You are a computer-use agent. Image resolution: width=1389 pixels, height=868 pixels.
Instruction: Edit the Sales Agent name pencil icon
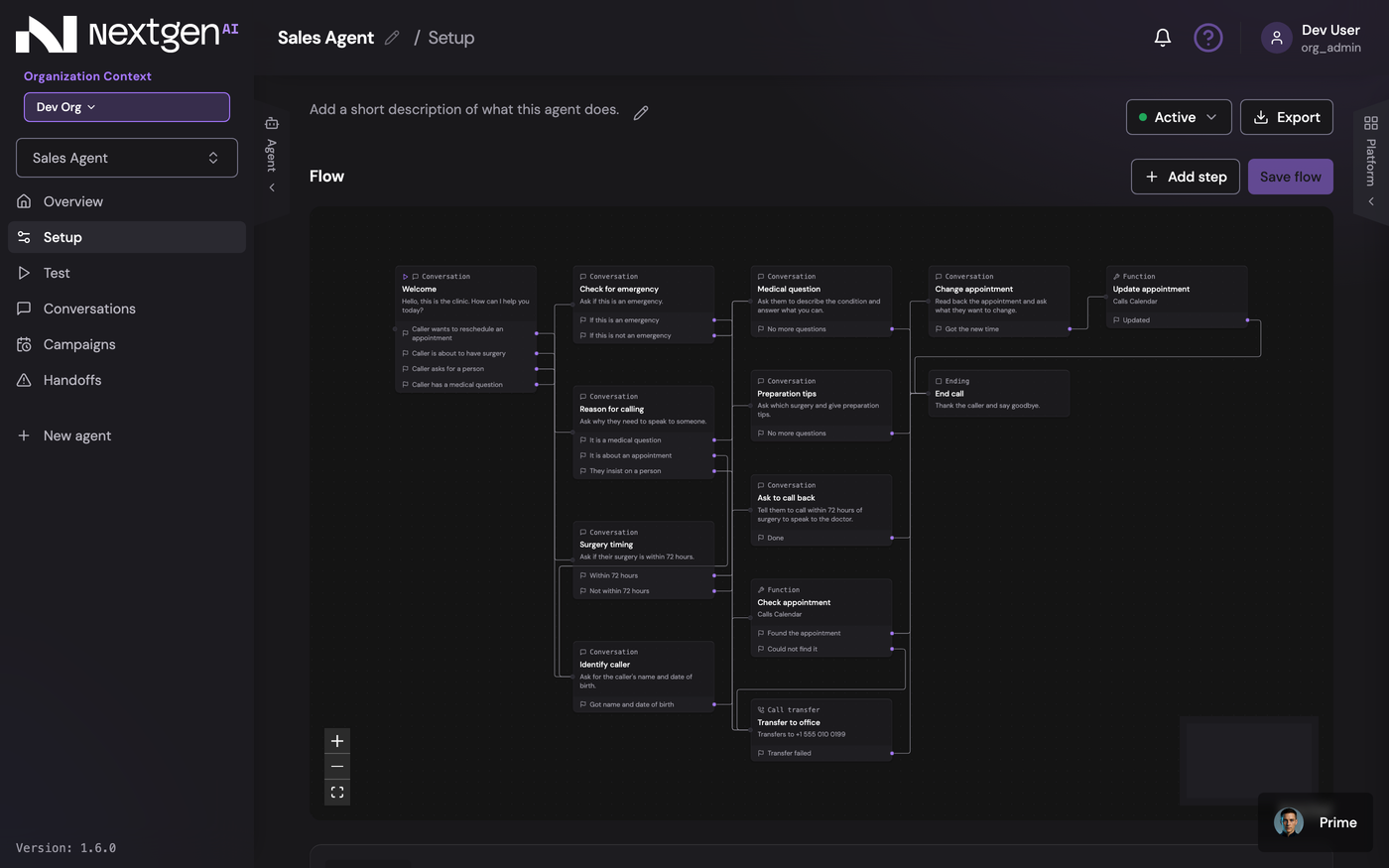392,38
